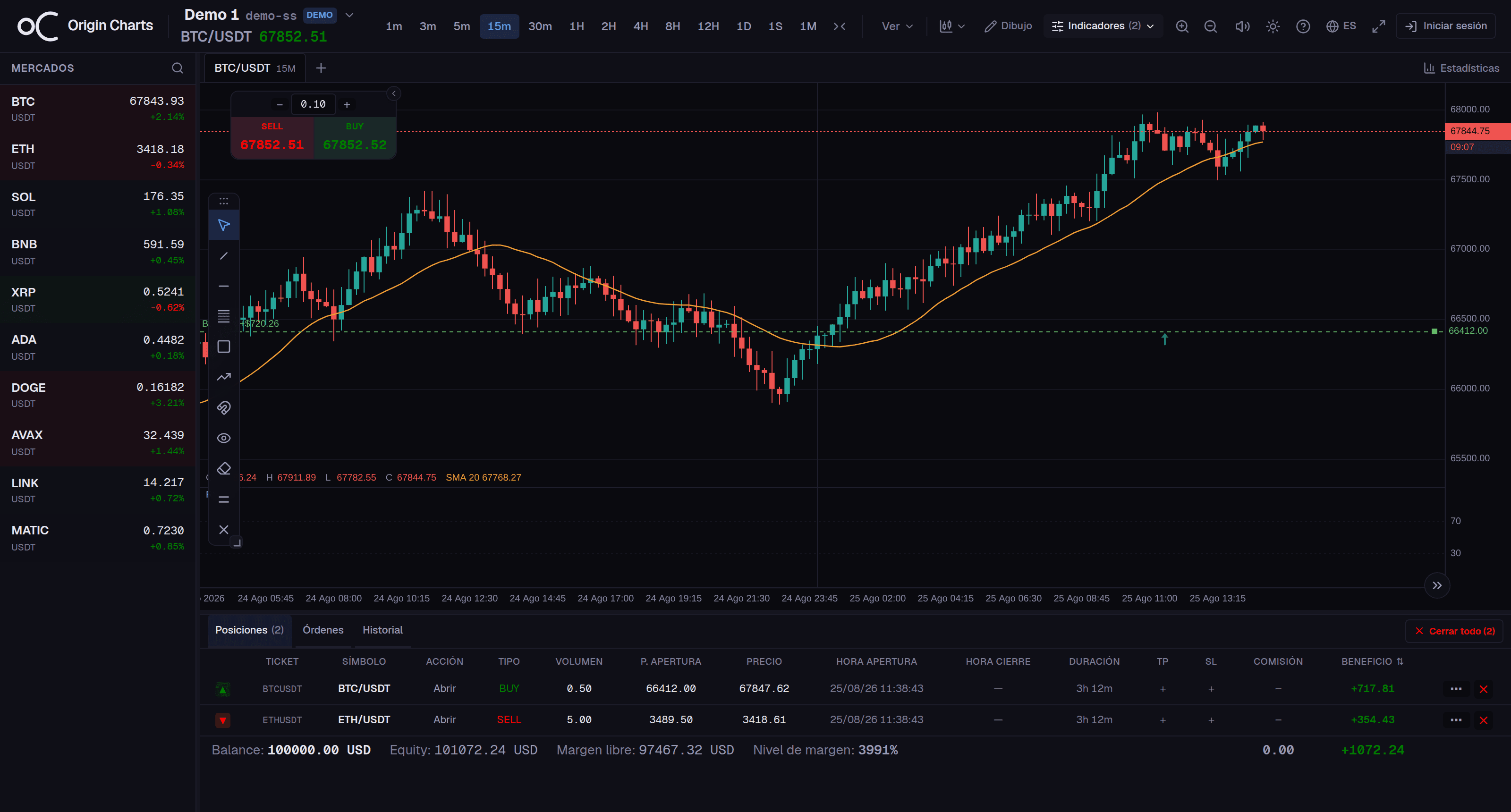
Task: Toggle drawings visibility eye icon
Action: [223, 438]
